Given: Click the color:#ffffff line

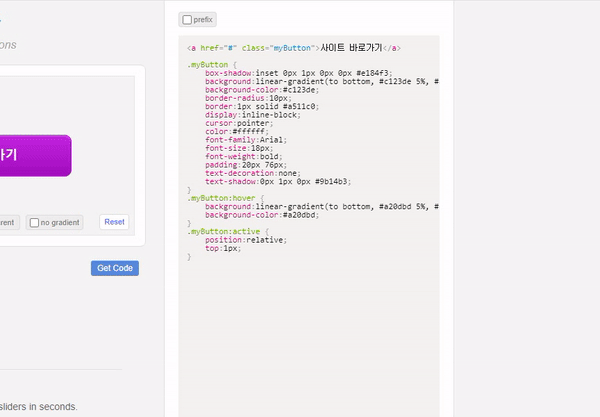Looking at the screenshot, I should [236, 132].
